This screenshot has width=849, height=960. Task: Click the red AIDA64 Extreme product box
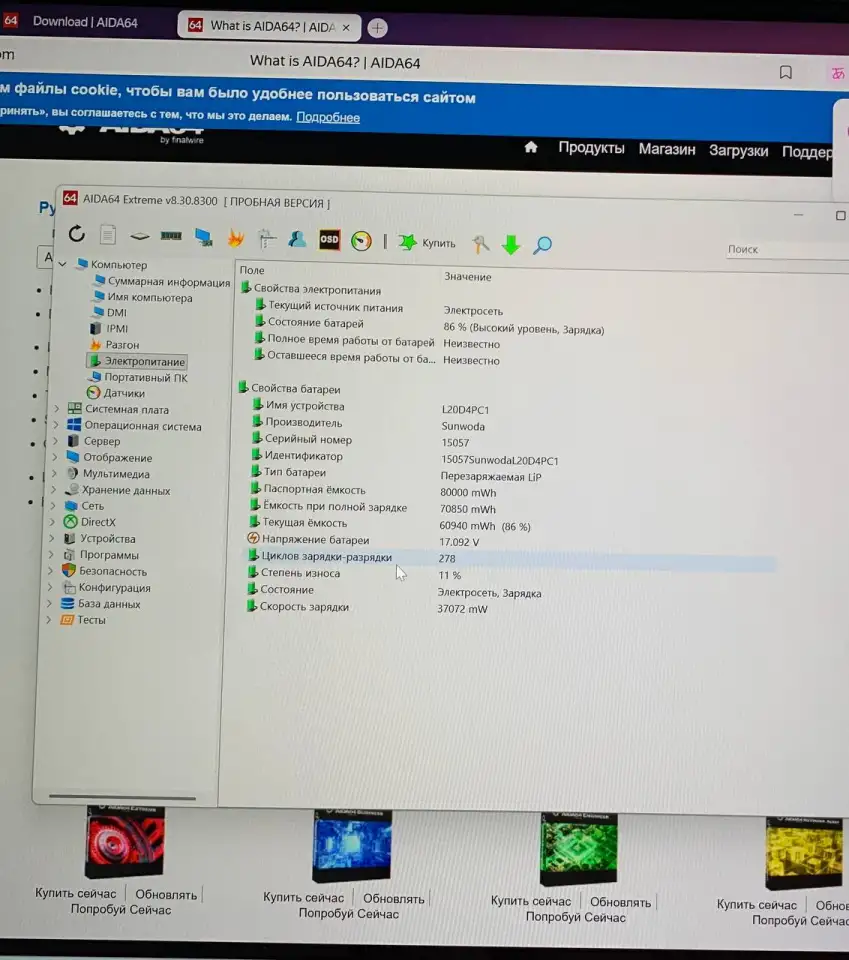point(125,841)
